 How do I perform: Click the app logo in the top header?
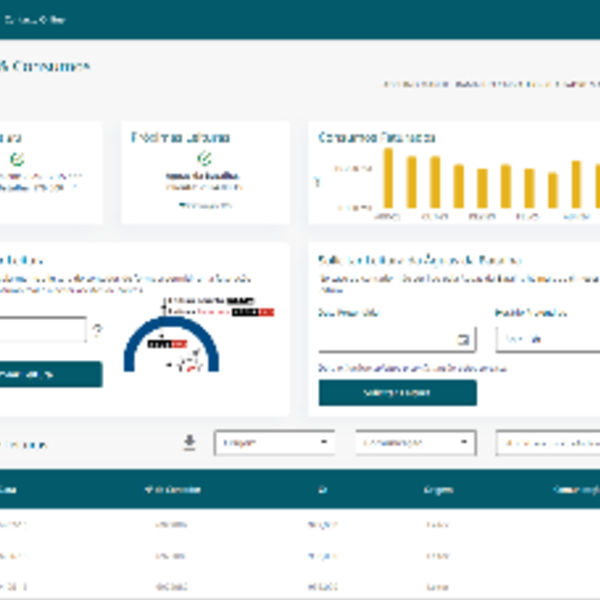[30, 18]
